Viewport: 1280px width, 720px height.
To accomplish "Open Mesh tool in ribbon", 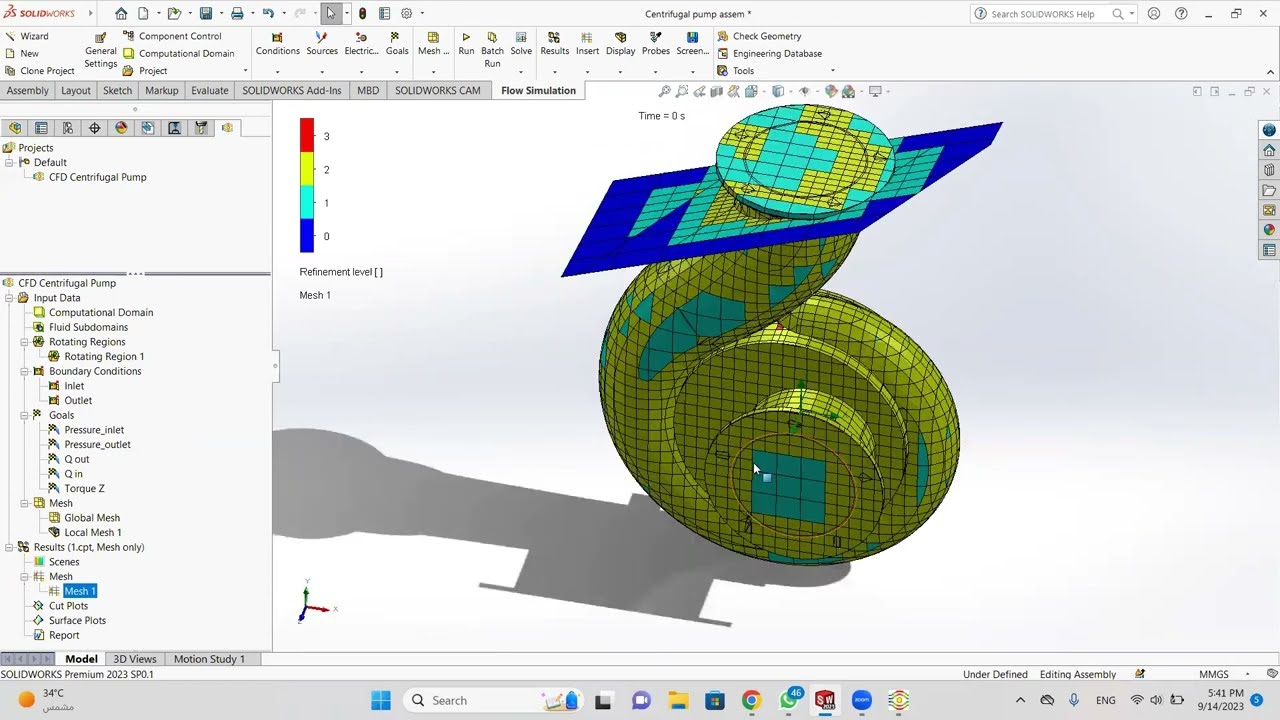I will point(433,44).
